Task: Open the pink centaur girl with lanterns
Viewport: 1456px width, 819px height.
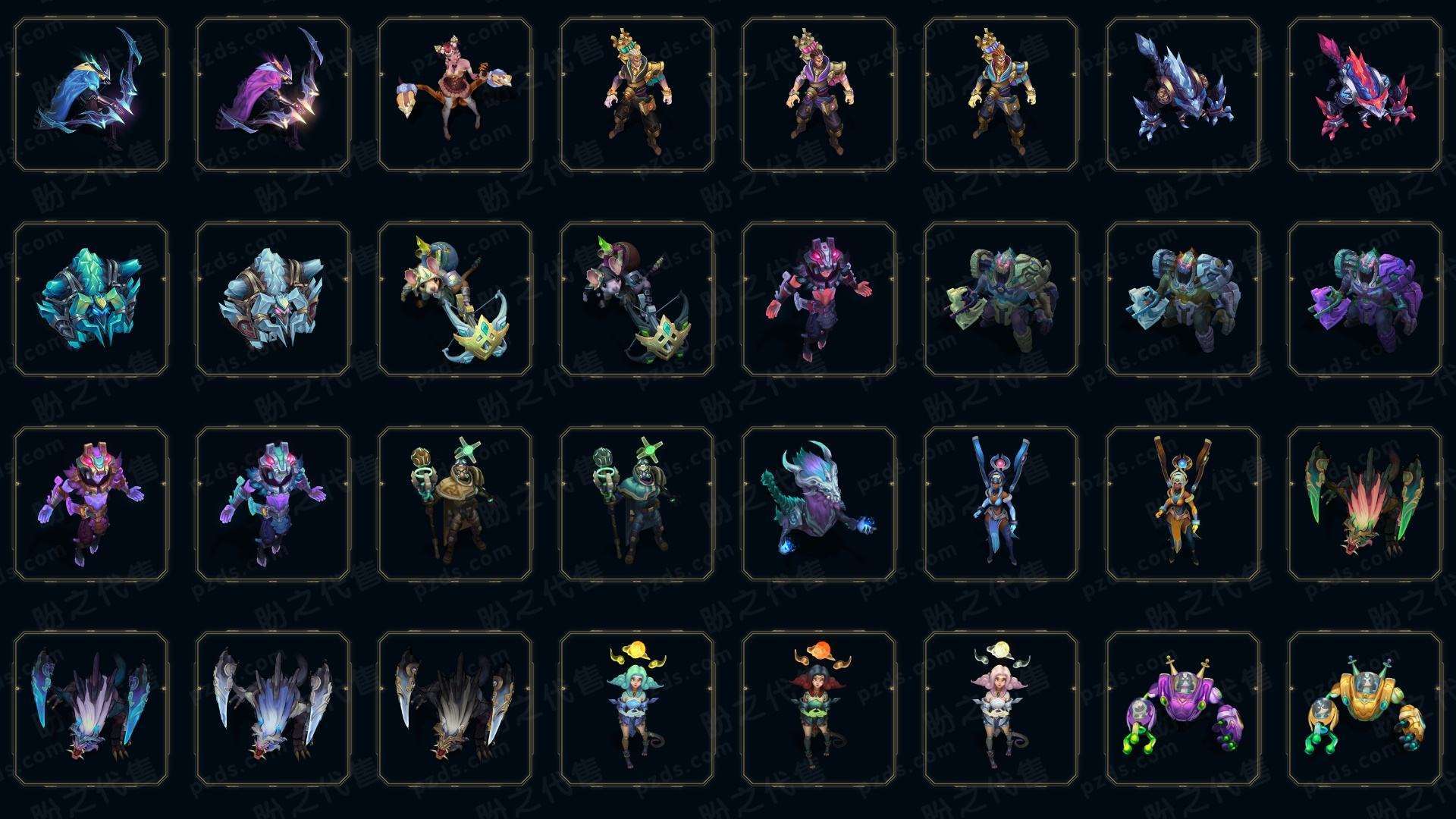Action: (x=455, y=95)
